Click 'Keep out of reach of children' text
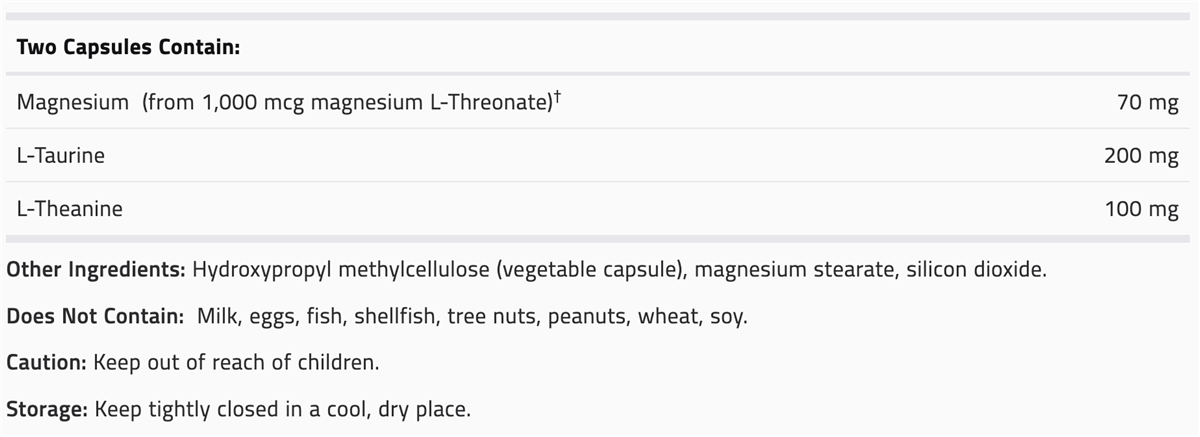This screenshot has width=1200, height=437. (x=235, y=362)
